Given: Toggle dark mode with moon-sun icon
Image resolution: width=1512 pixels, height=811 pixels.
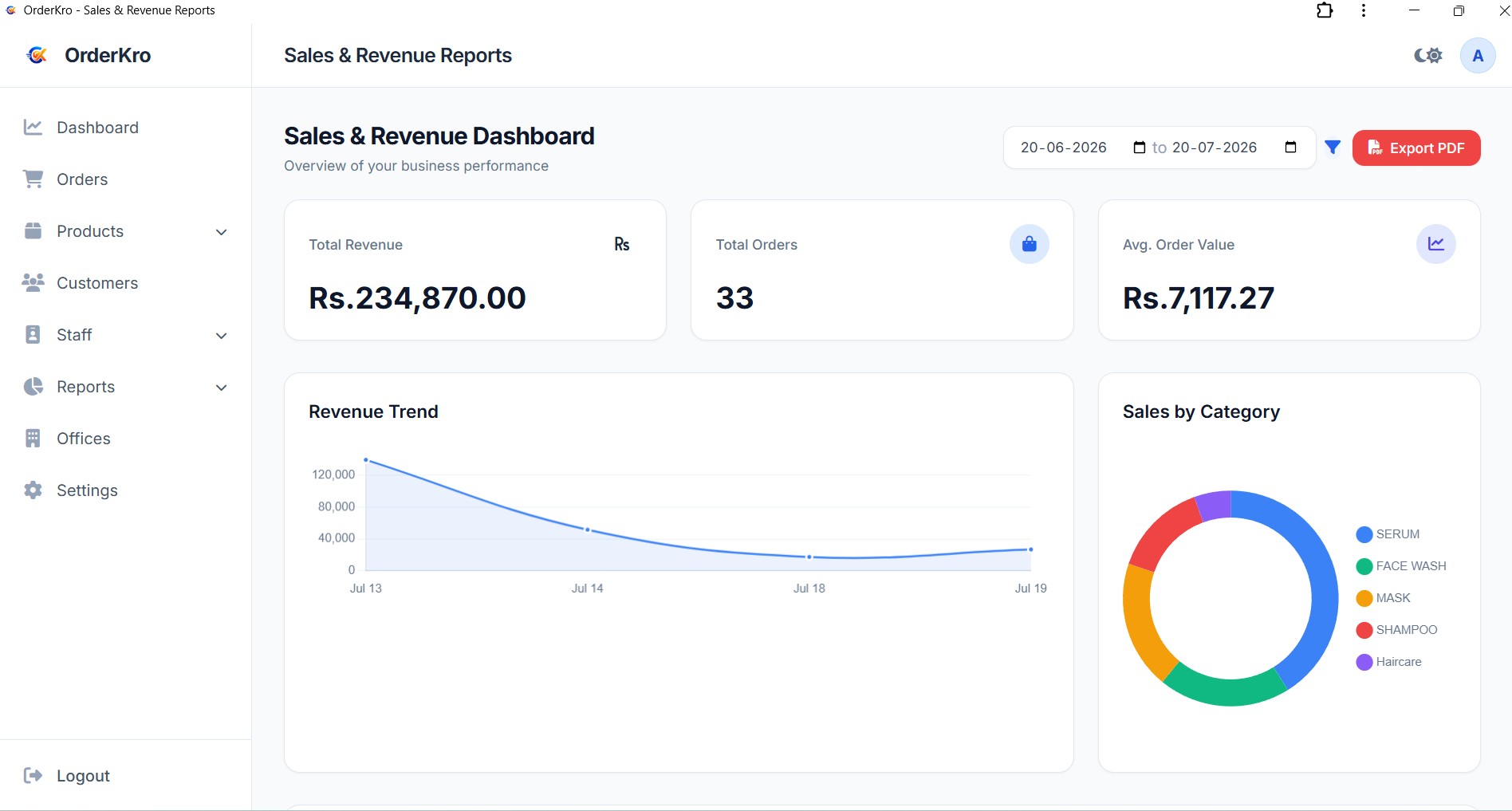Looking at the screenshot, I should point(1428,56).
